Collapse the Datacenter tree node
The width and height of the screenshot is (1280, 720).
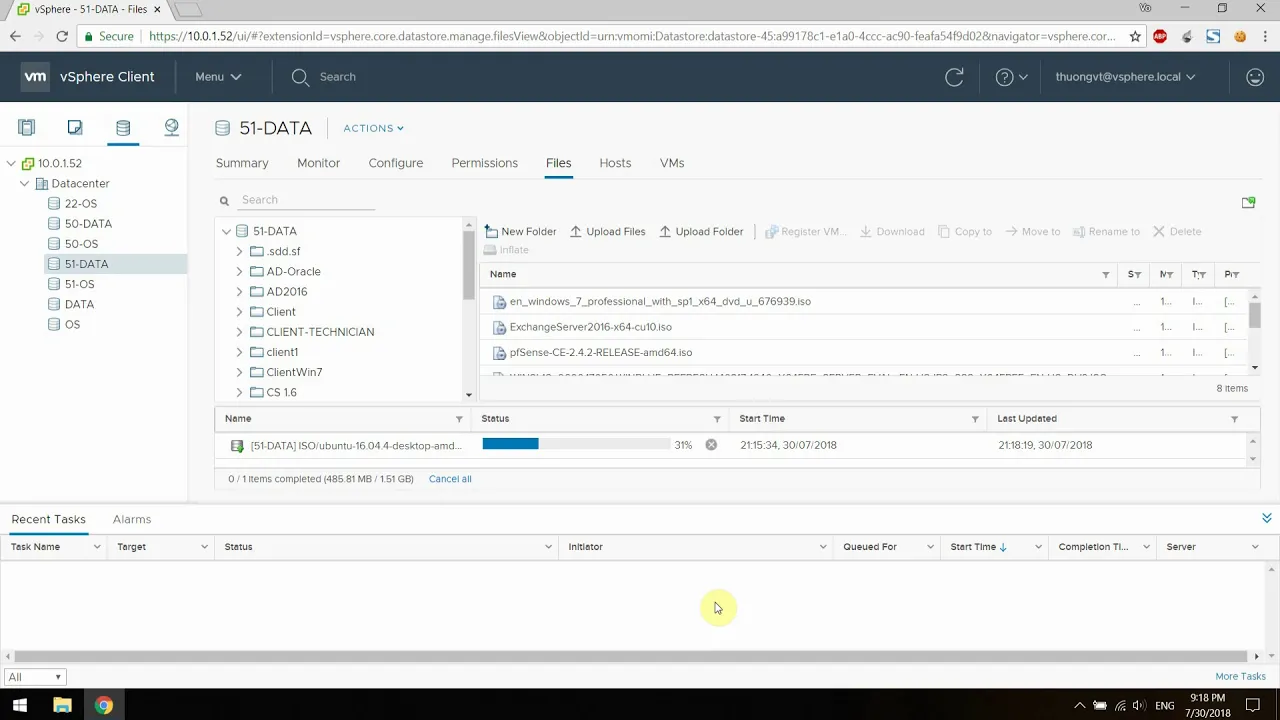25,184
